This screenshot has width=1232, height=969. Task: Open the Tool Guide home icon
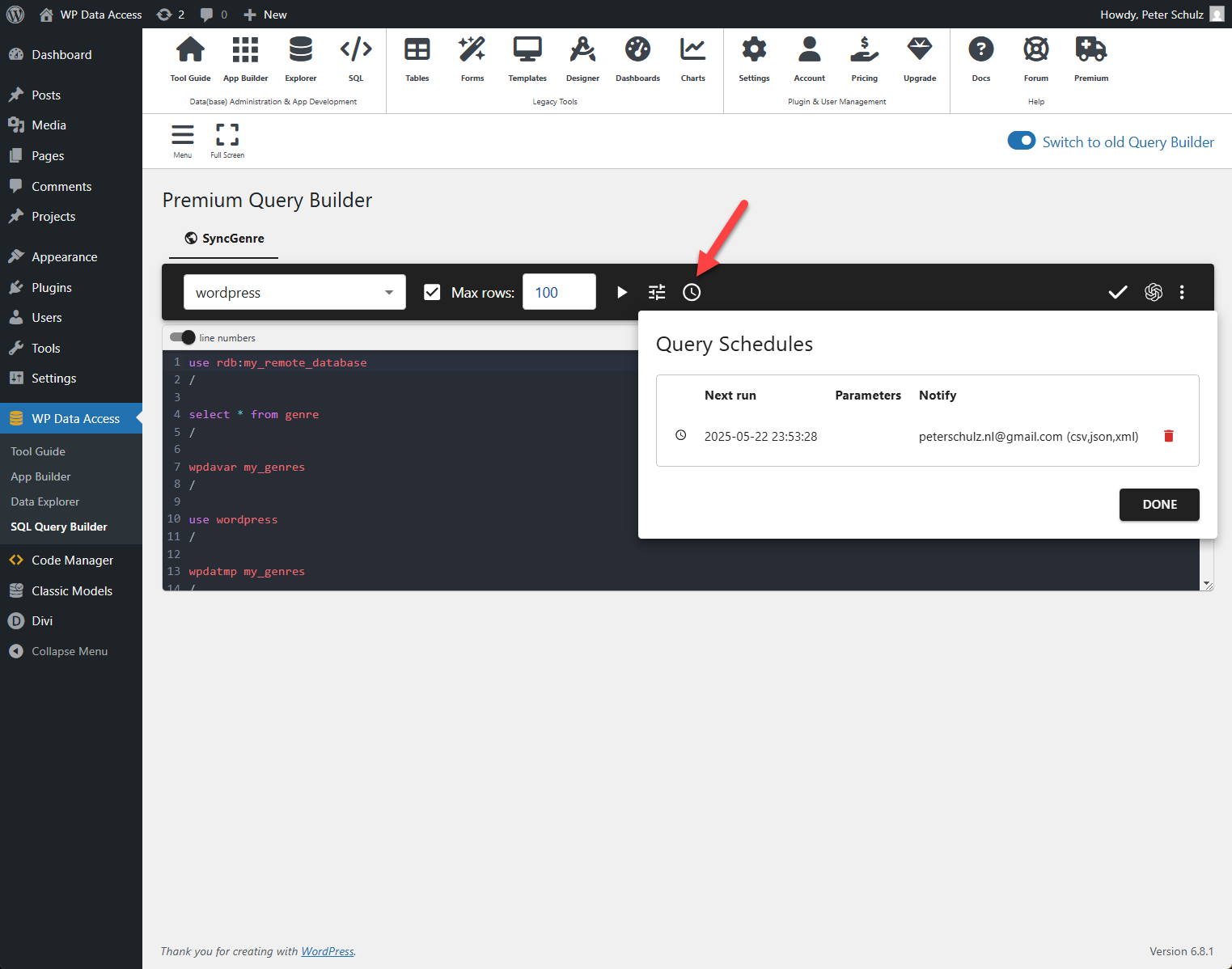pyautogui.click(x=190, y=50)
